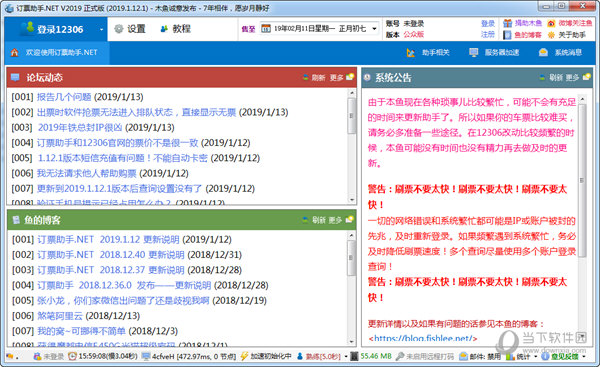Expand the arrow beside 登录12306
This screenshot has height=367, width=600.
tap(101, 29)
